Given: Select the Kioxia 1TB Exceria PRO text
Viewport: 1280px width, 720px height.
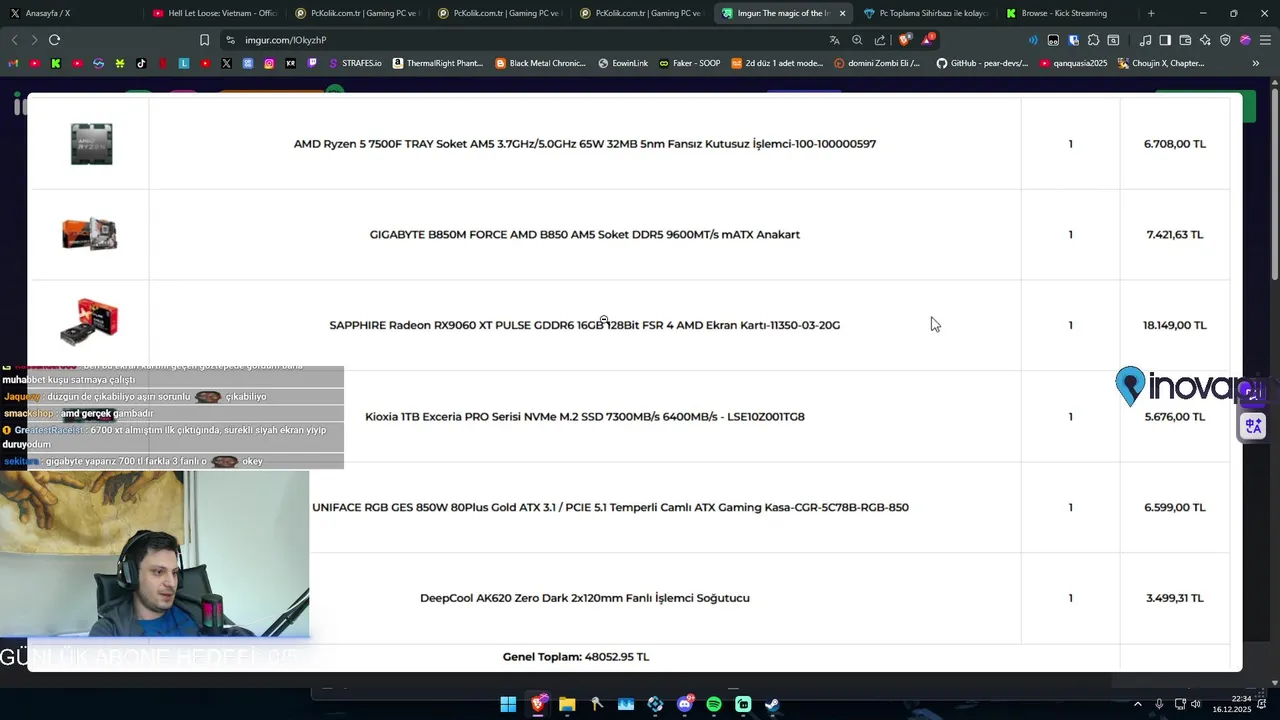Looking at the screenshot, I should pos(584,416).
